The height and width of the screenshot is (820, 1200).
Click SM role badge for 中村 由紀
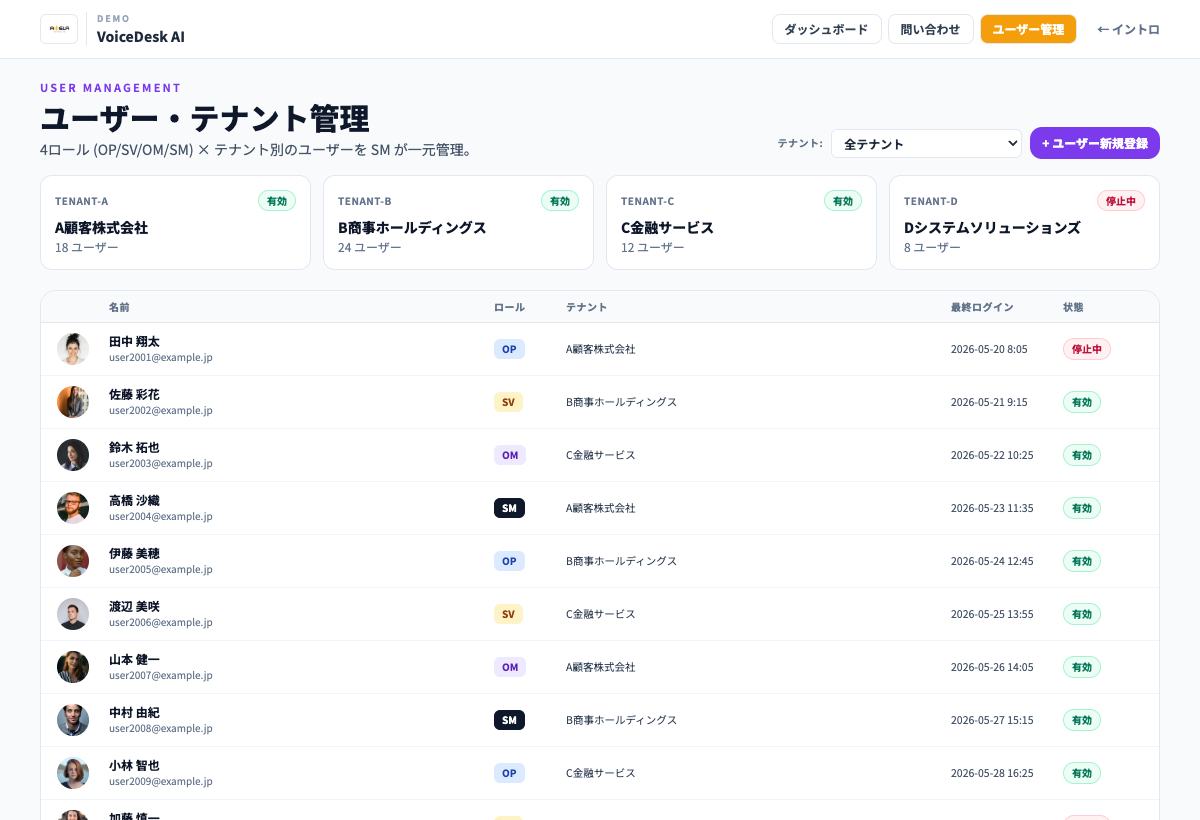pyautogui.click(x=509, y=720)
